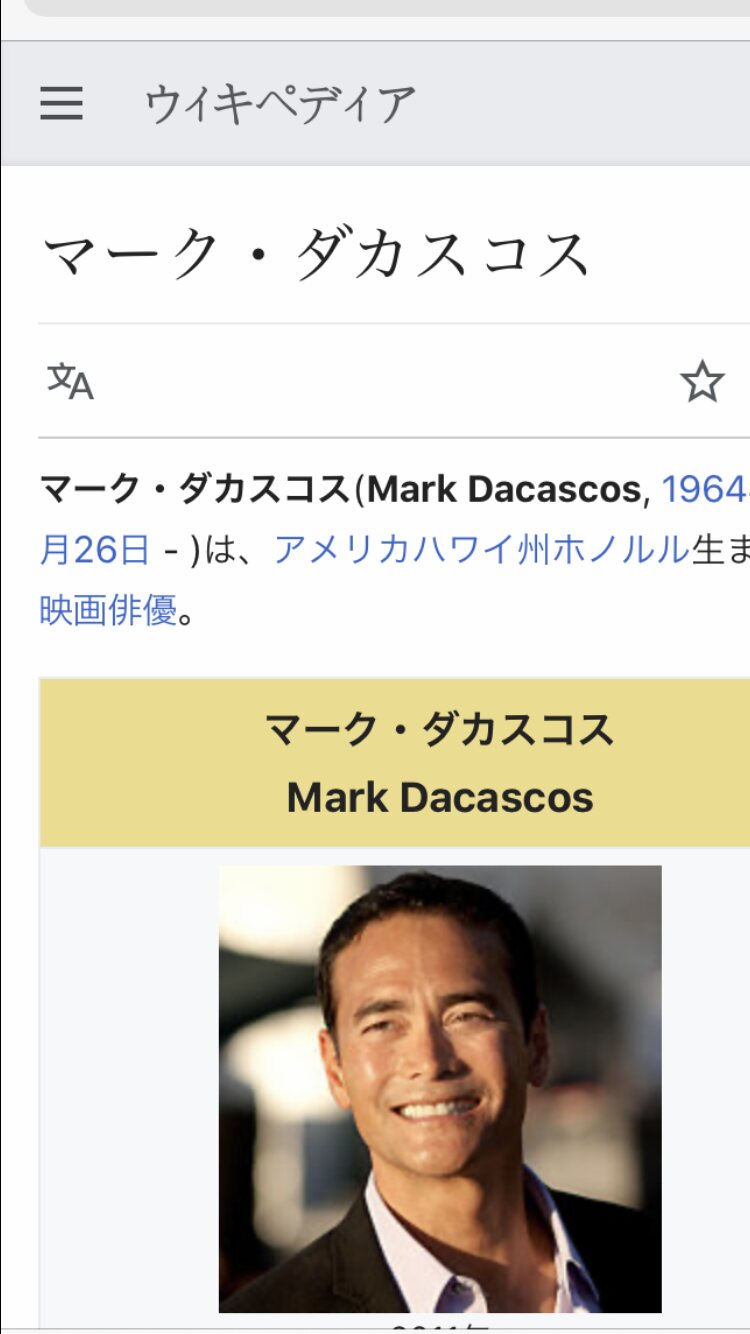Click the cut-off caption under the portrait
Screen dimensions: 750x1334
(x=440, y=1324)
